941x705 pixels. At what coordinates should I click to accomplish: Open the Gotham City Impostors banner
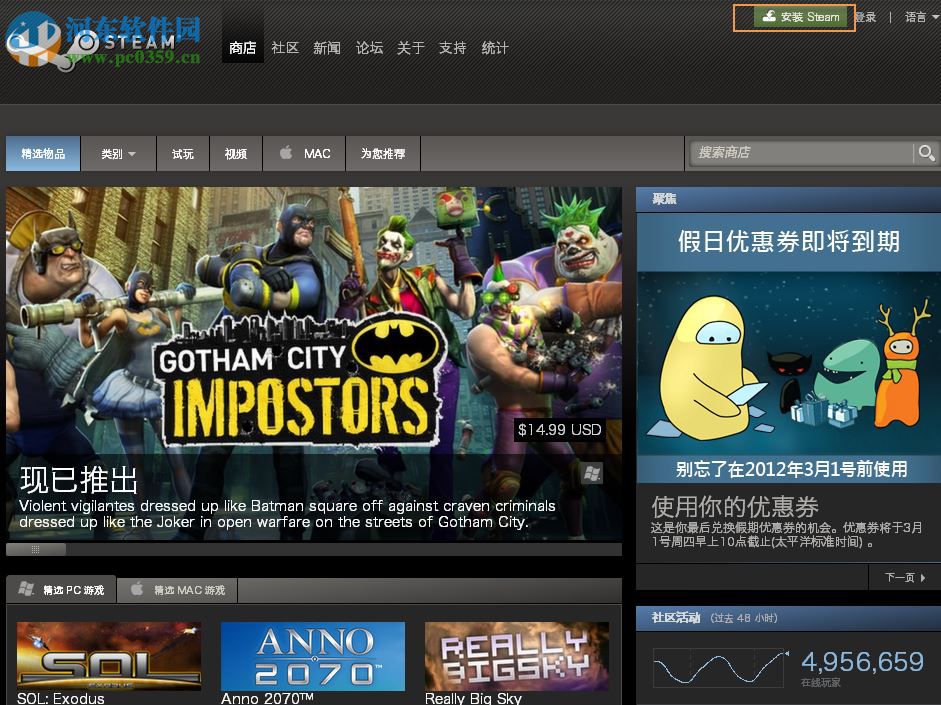(x=314, y=364)
